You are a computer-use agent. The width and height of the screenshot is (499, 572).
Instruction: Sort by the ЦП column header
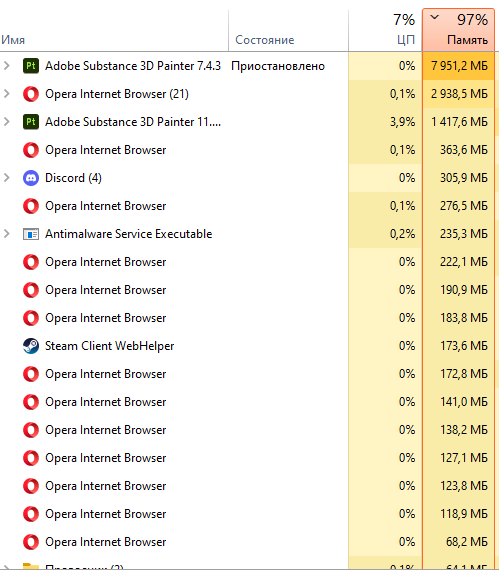(385, 30)
